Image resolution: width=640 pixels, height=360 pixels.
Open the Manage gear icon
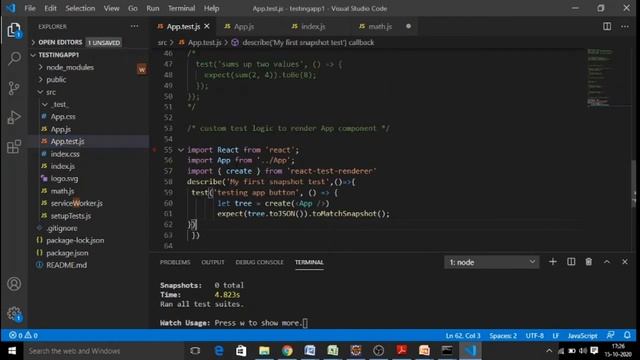click(14, 313)
